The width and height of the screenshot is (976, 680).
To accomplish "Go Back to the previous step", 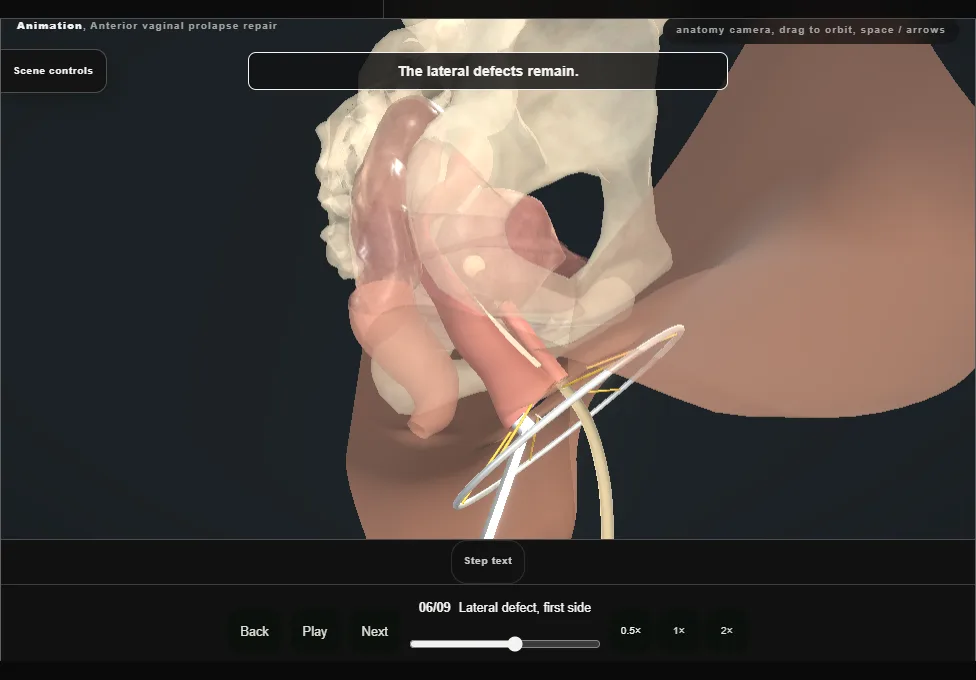I will point(255,631).
